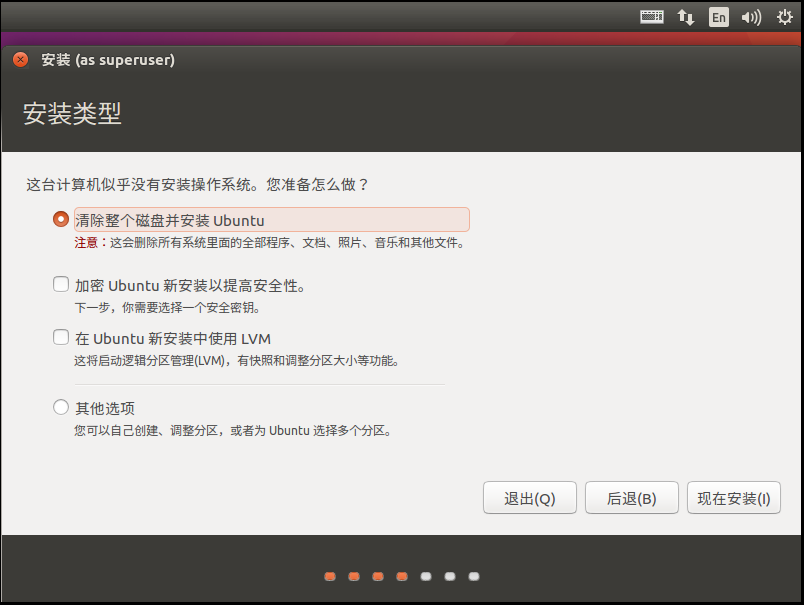Screen dimensions: 804x605
Task: Select 清除整个磁盘并安装 Ubuntu option
Action: 60,219
